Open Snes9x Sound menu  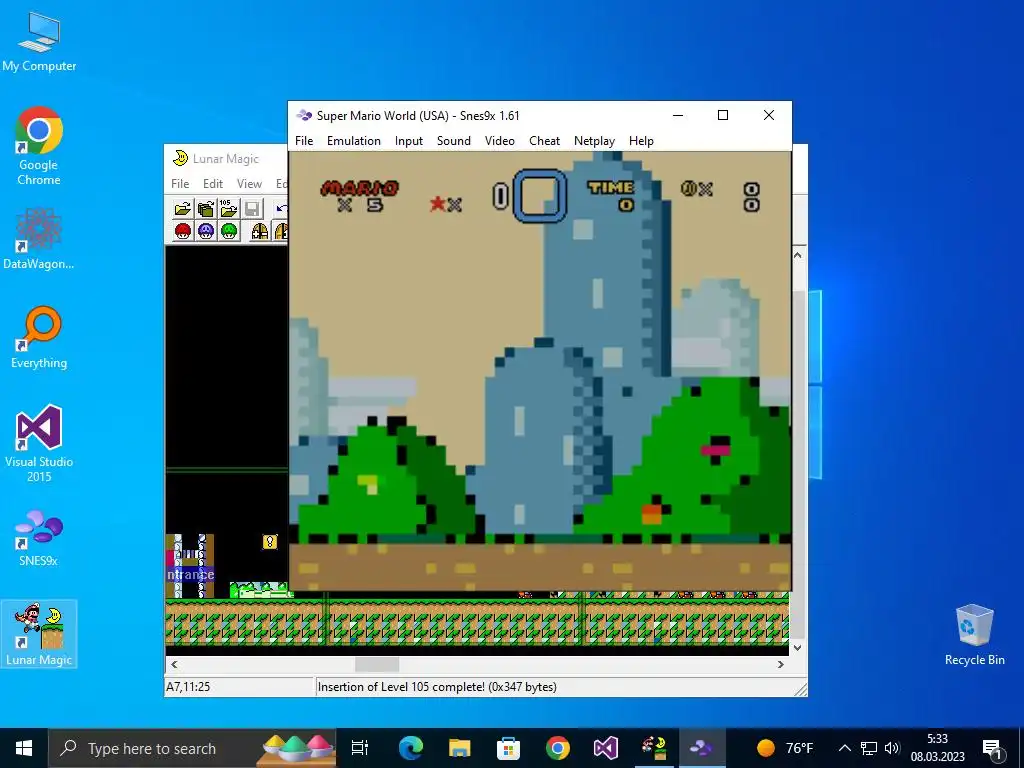click(x=454, y=140)
